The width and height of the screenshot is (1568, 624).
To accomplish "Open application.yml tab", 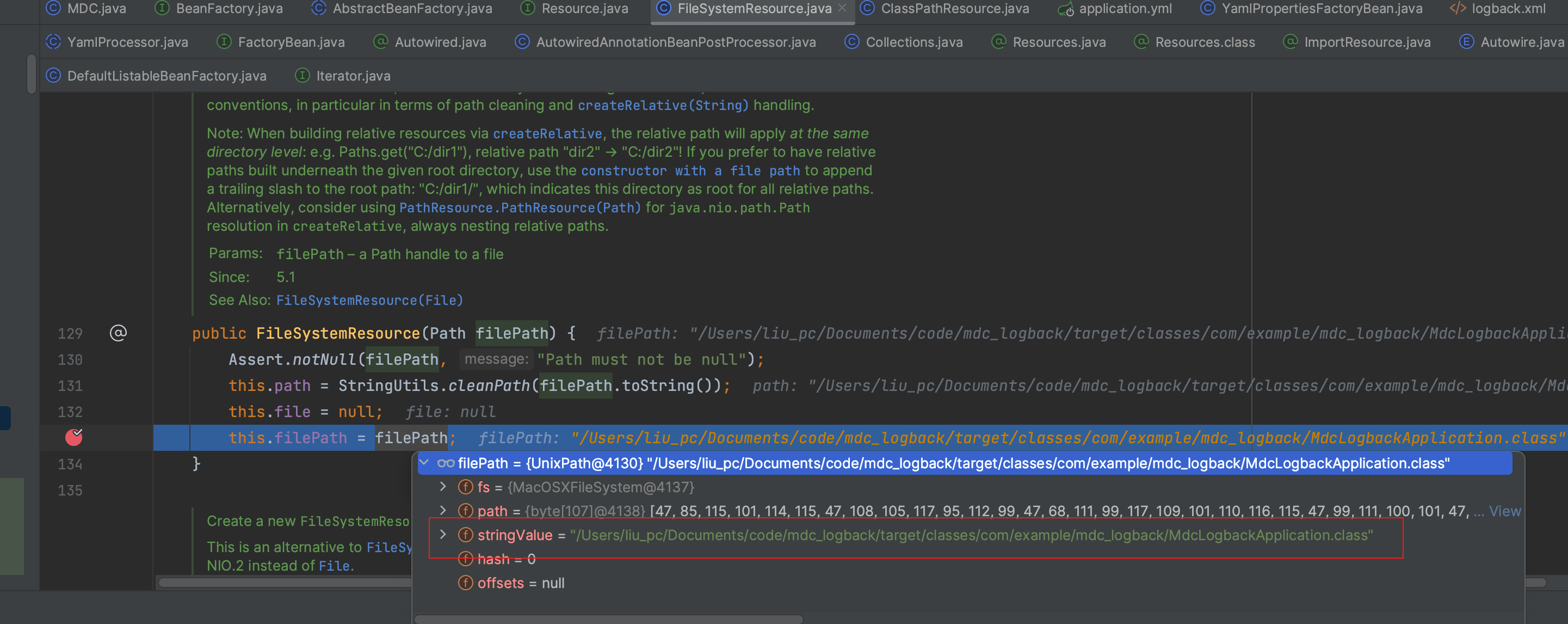I will click(x=1115, y=9).
